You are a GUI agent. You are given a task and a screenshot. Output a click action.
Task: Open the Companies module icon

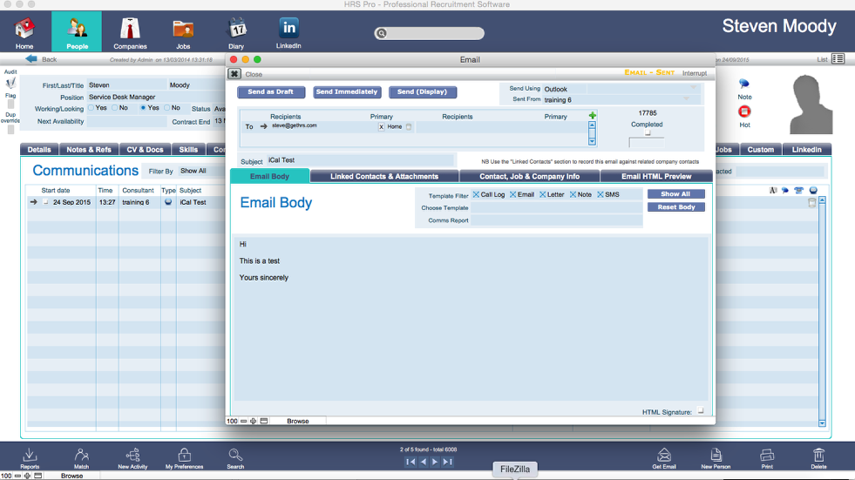(x=130, y=28)
